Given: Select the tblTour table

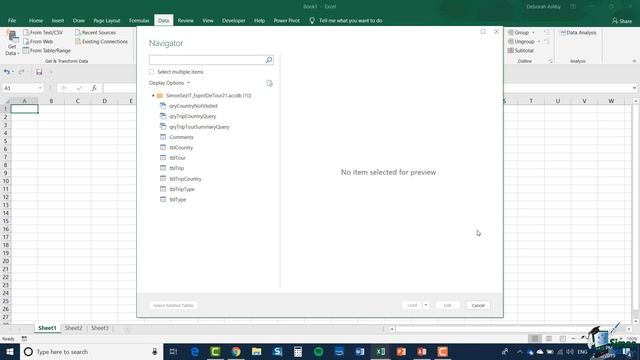Looking at the screenshot, I should 177,158.
